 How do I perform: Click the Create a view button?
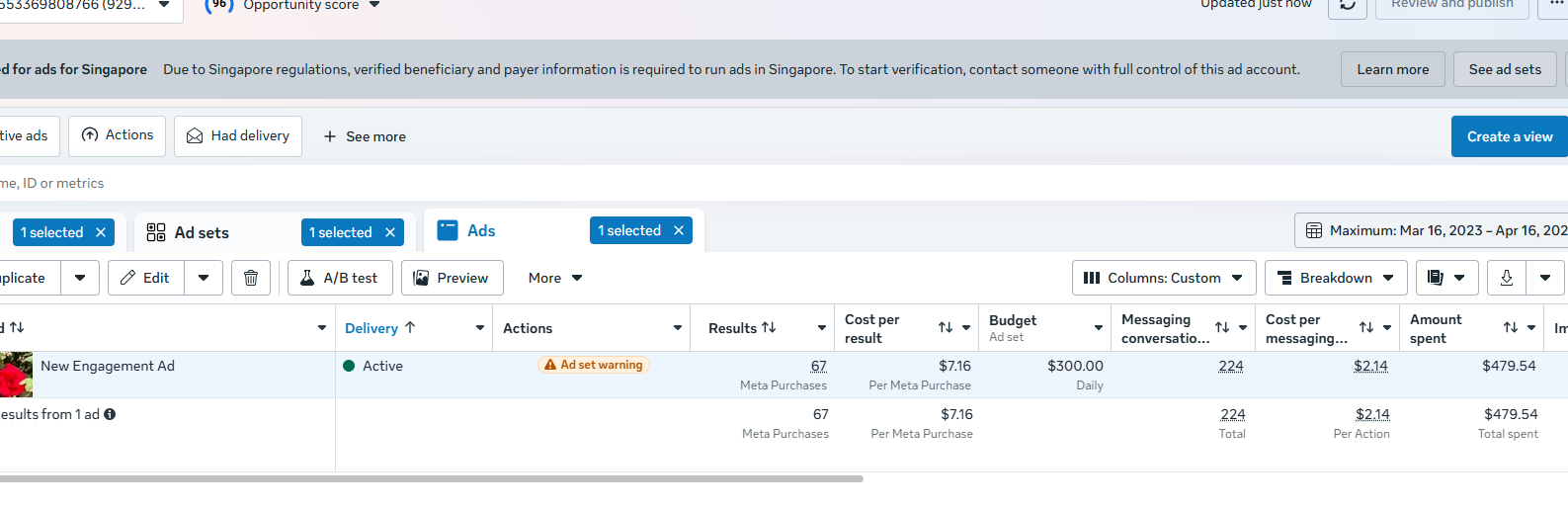coord(1509,136)
